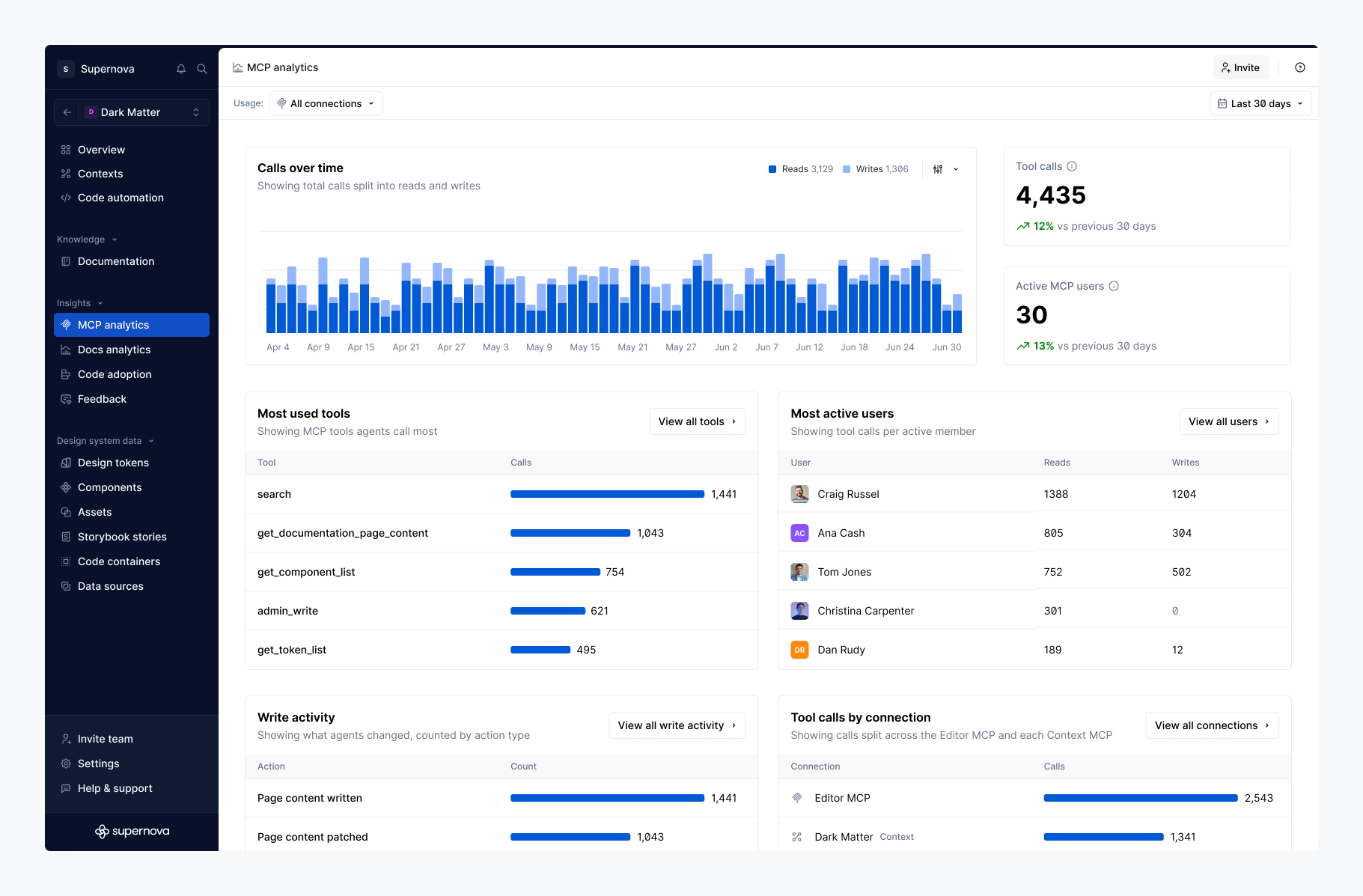
Task: Click View all users
Action: (x=1229, y=421)
